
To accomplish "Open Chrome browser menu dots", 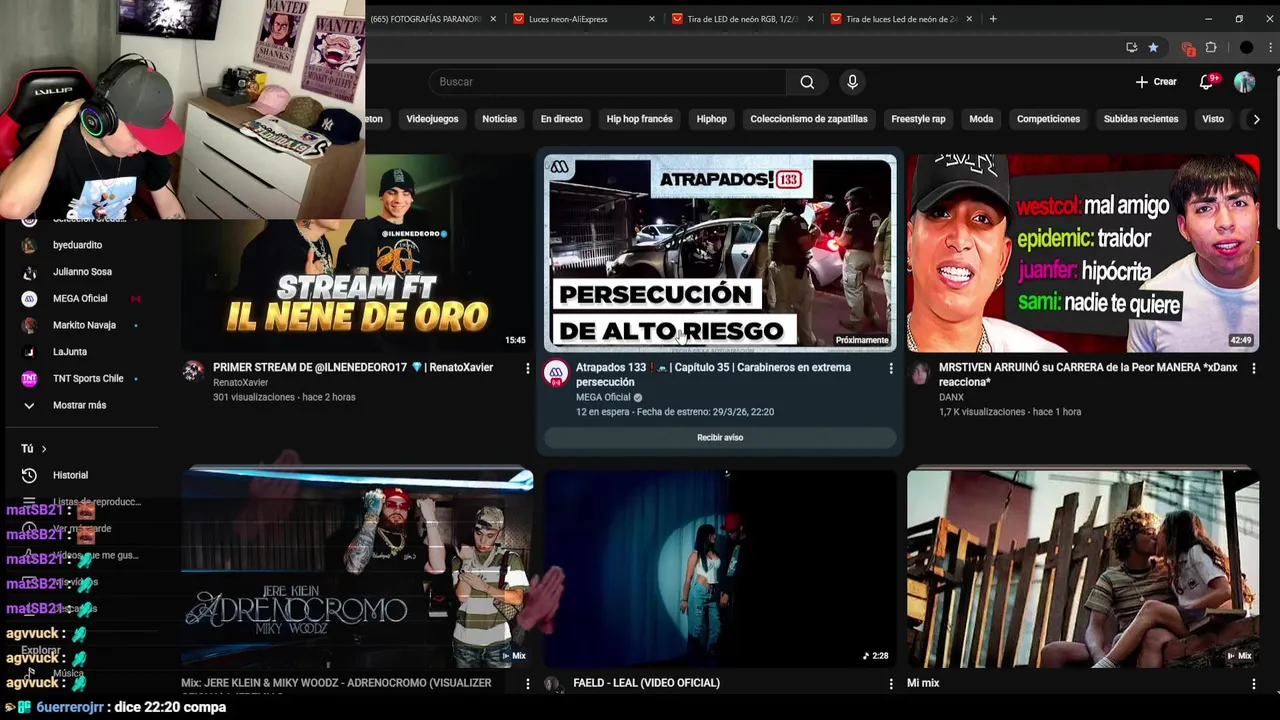I will point(1269,47).
